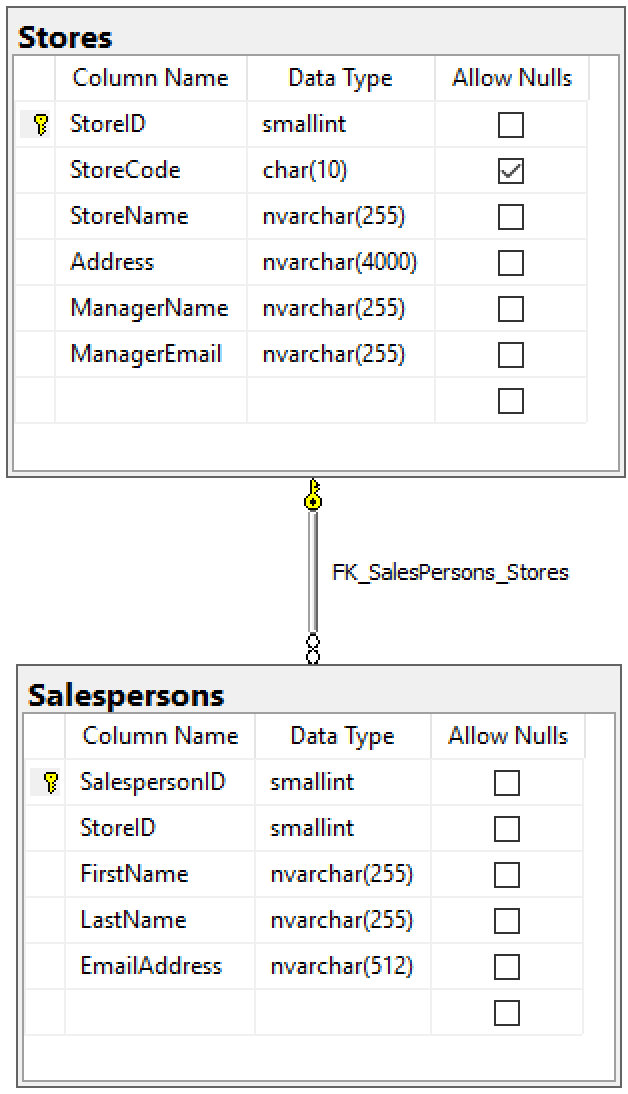Open the data type cell for StoreName

click(x=340, y=216)
